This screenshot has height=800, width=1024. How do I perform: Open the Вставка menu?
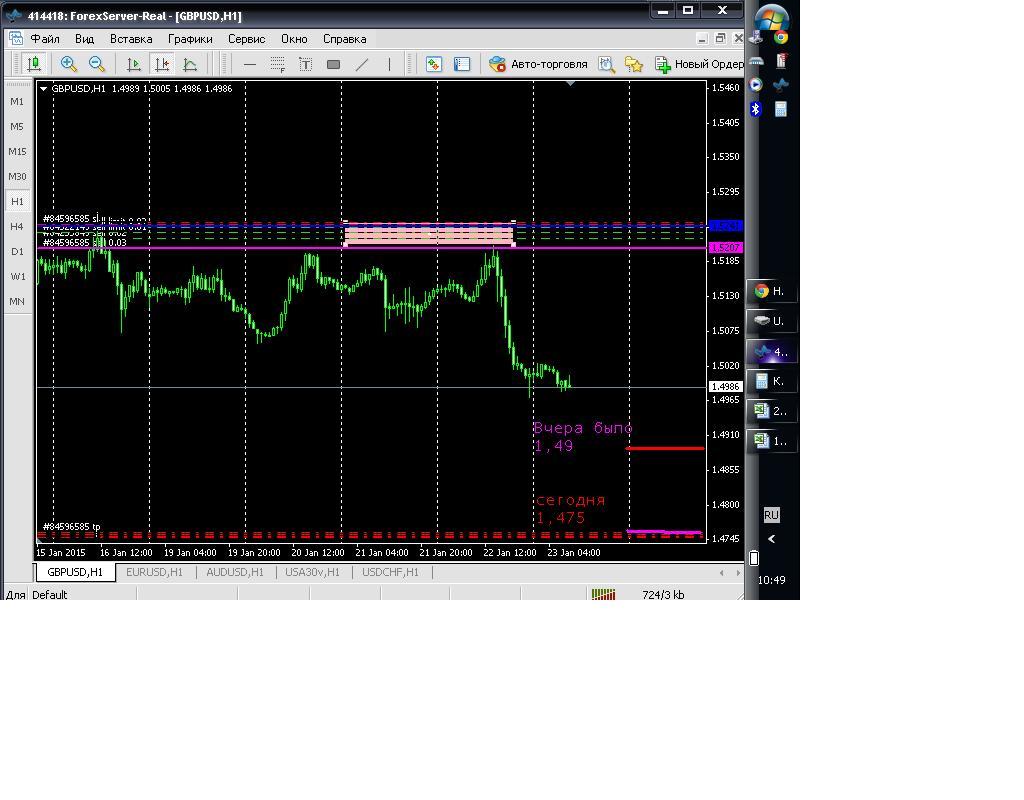pyautogui.click(x=131, y=39)
